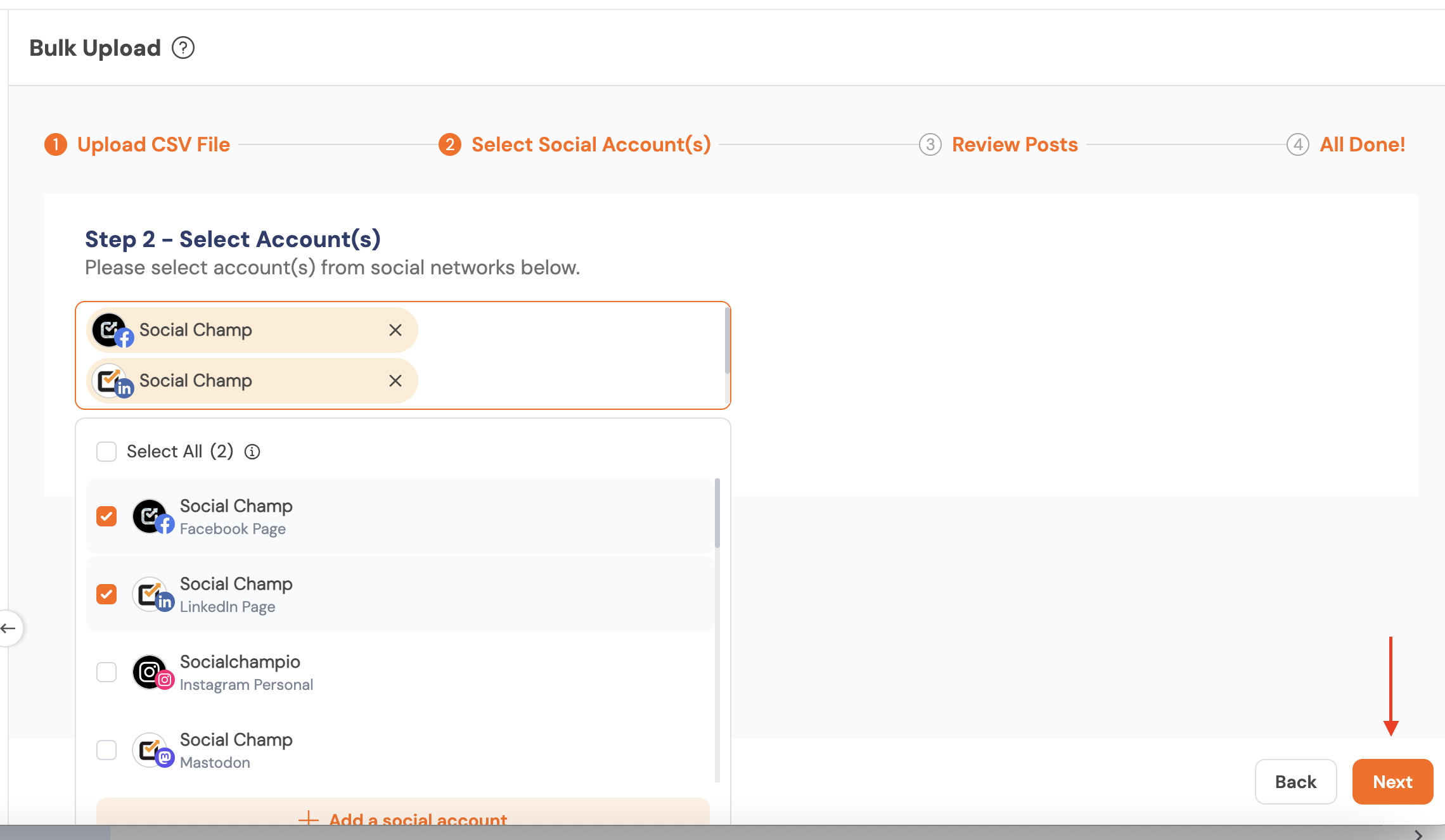Uncheck the Social Champ LinkedIn Page checkbox
The width and height of the screenshot is (1445, 840).
click(106, 595)
